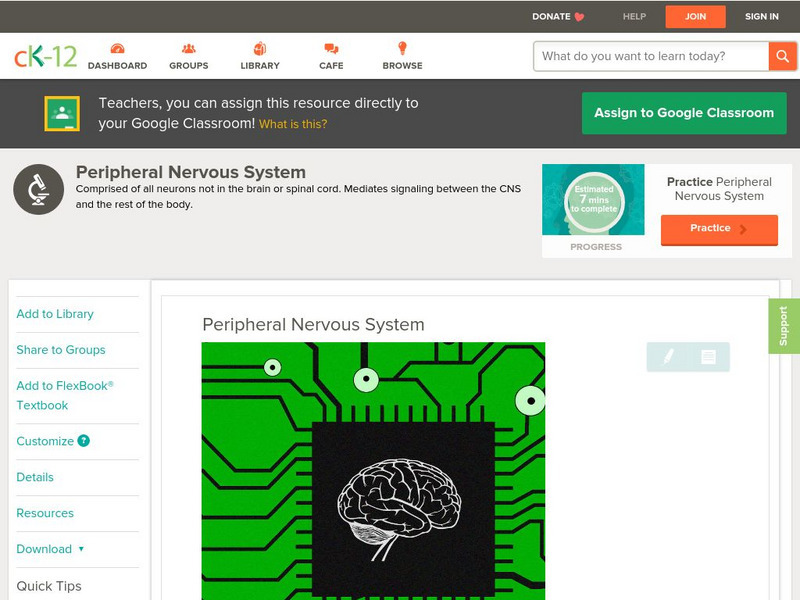The image size is (800, 600).
Task: Expand the Download dropdown arrow
Action: pyautogui.click(x=81, y=549)
